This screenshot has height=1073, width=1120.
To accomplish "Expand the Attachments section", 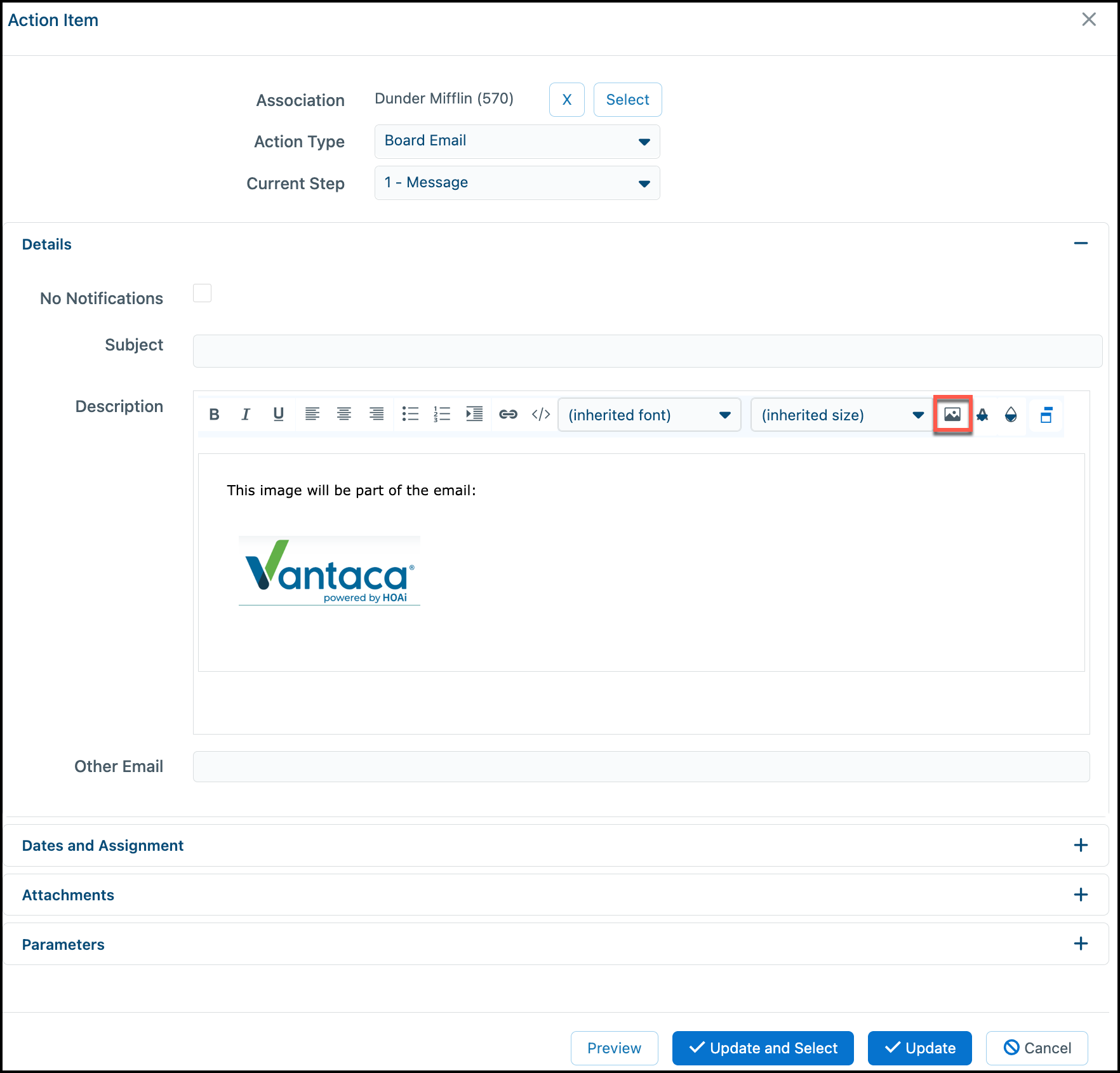I will coord(1081,895).
